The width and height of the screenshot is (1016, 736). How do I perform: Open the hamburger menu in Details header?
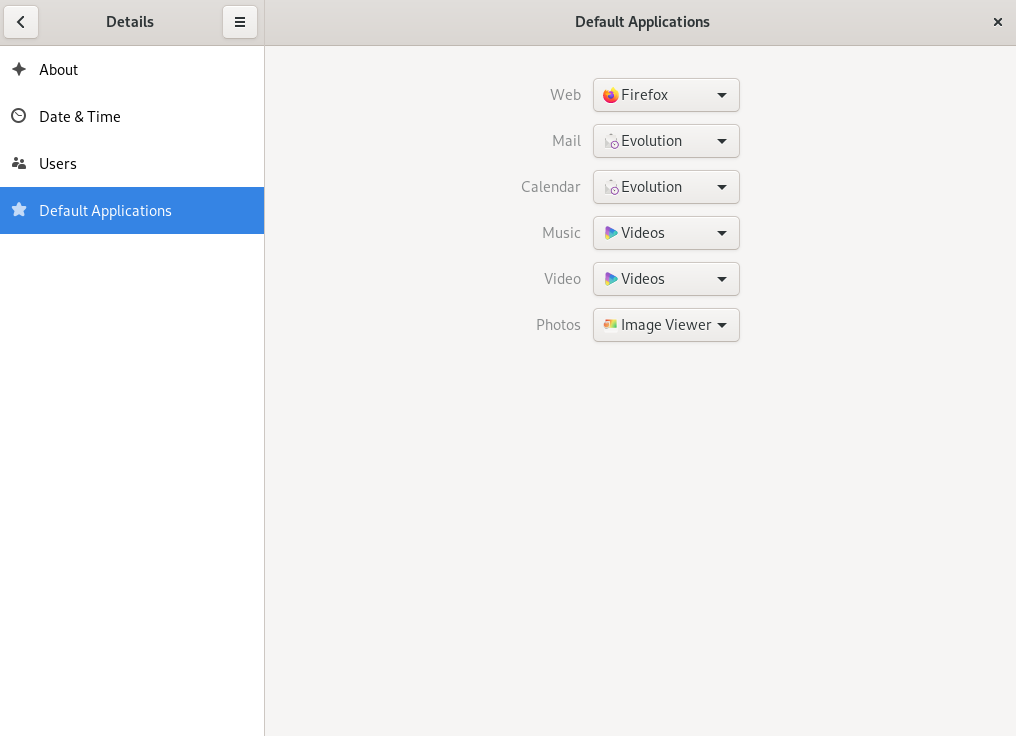coord(240,22)
